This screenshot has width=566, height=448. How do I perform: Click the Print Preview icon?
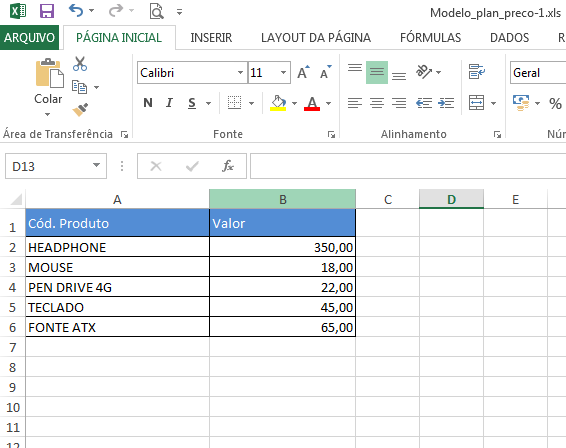156,11
